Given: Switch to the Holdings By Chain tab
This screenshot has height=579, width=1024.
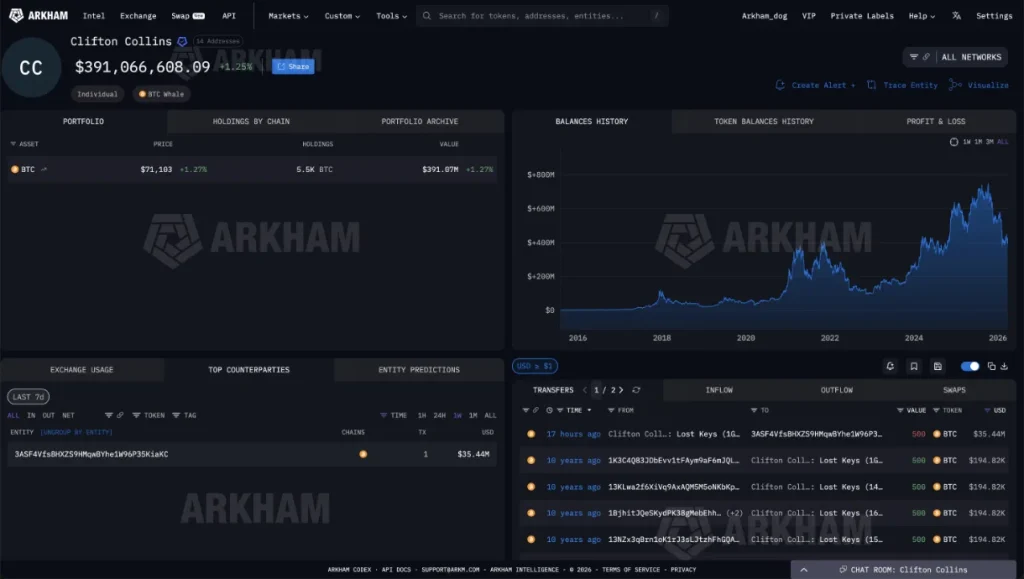Looking at the screenshot, I should click(x=251, y=121).
